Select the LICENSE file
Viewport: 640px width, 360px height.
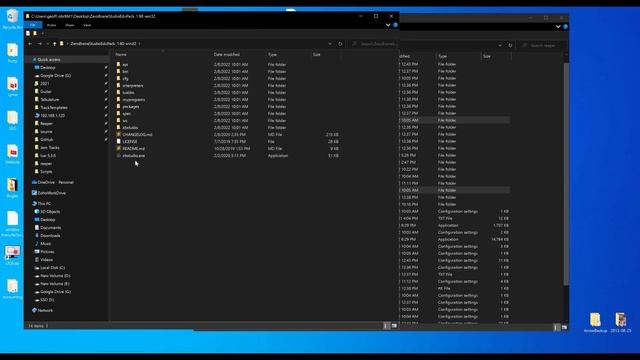point(130,142)
